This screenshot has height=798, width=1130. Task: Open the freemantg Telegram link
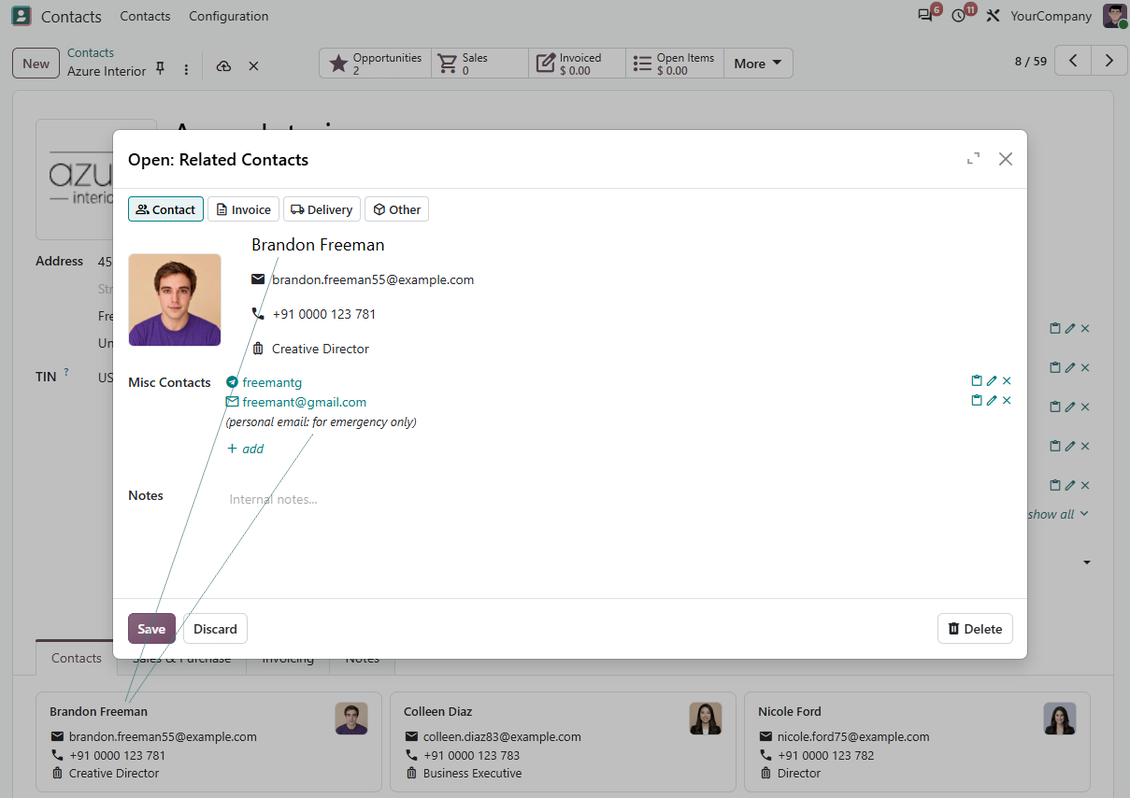pyautogui.click(x=272, y=382)
